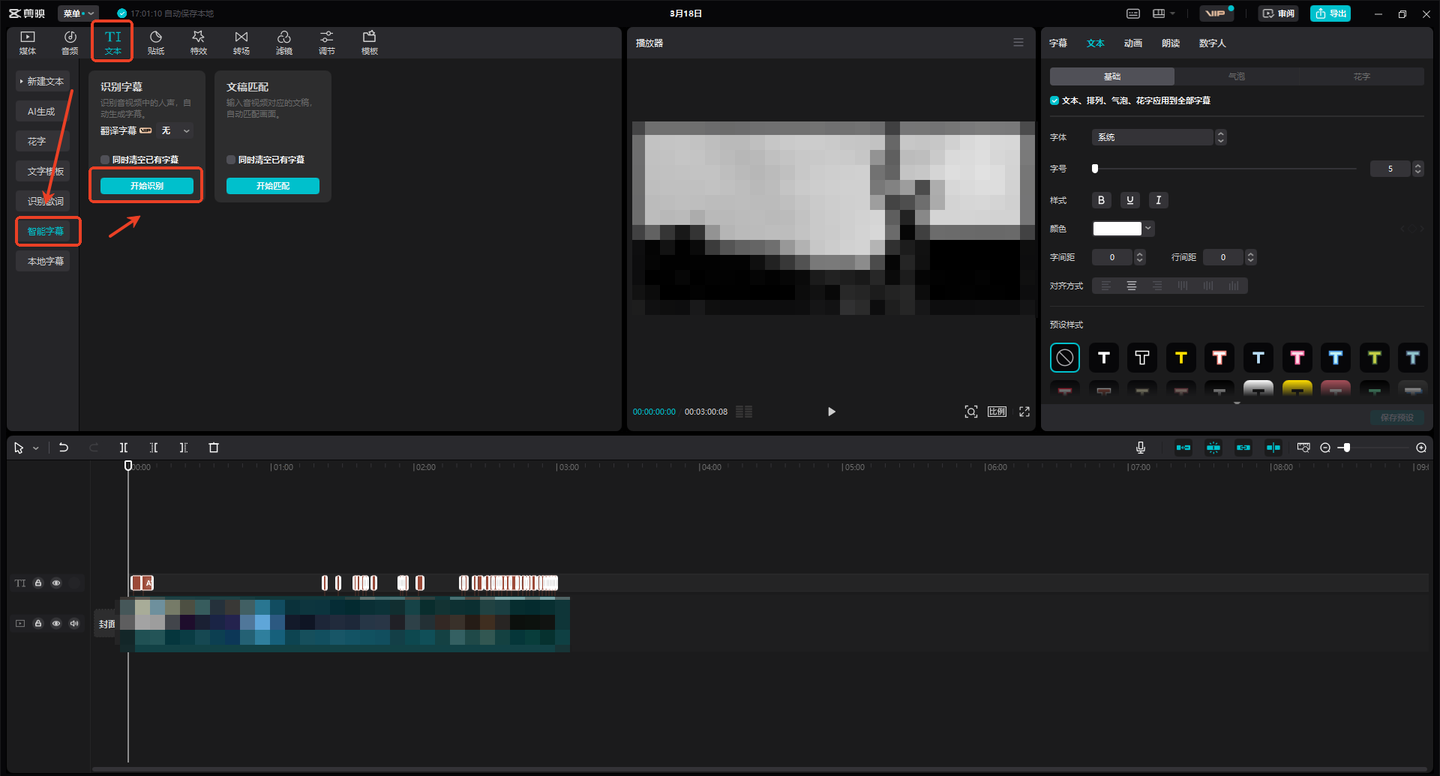This screenshot has height=776, width=1440.
Task: Enable 同时清空已有字幕 under 识别字幕
Action: point(105,160)
